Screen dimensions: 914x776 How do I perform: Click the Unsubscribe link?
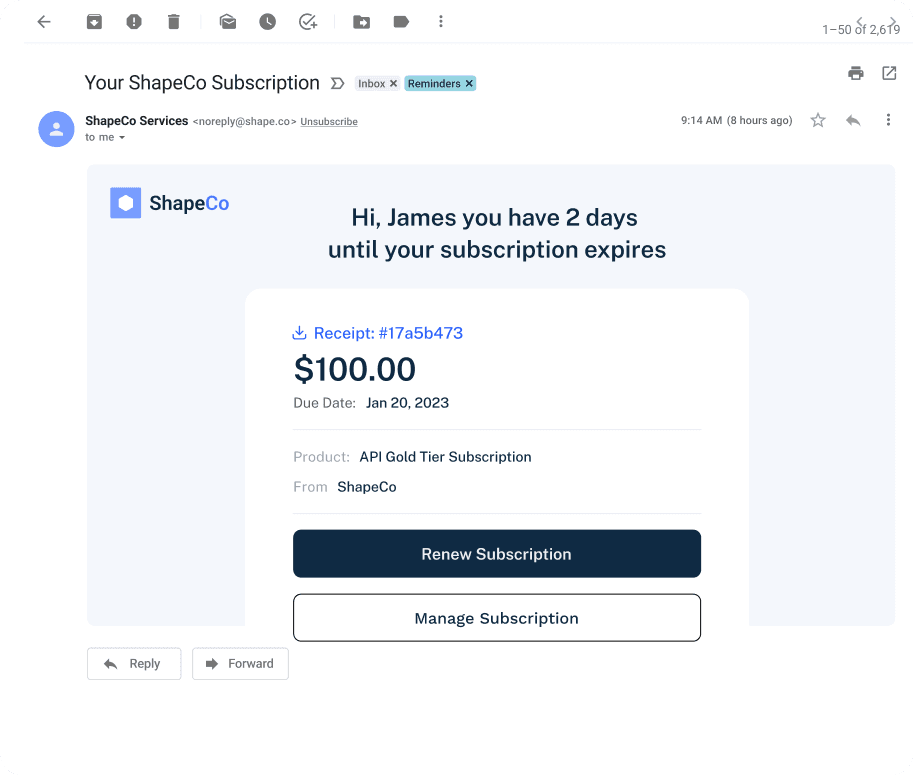point(329,121)
